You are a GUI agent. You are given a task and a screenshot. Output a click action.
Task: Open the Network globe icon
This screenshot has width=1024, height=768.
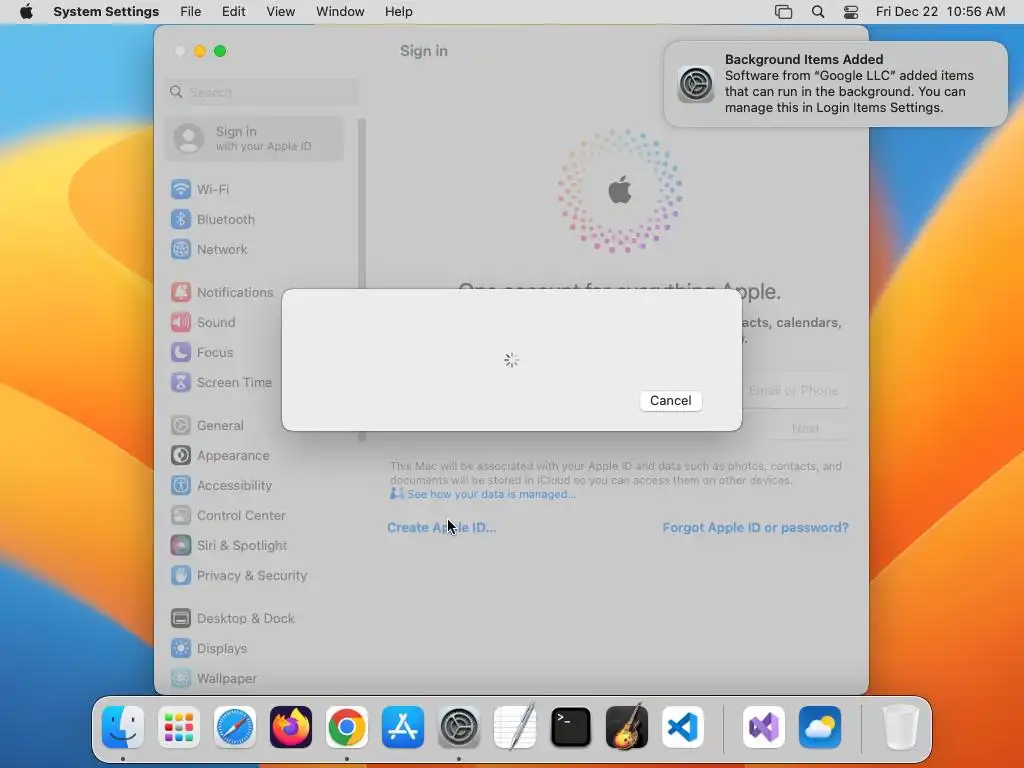tap(181, 249)
